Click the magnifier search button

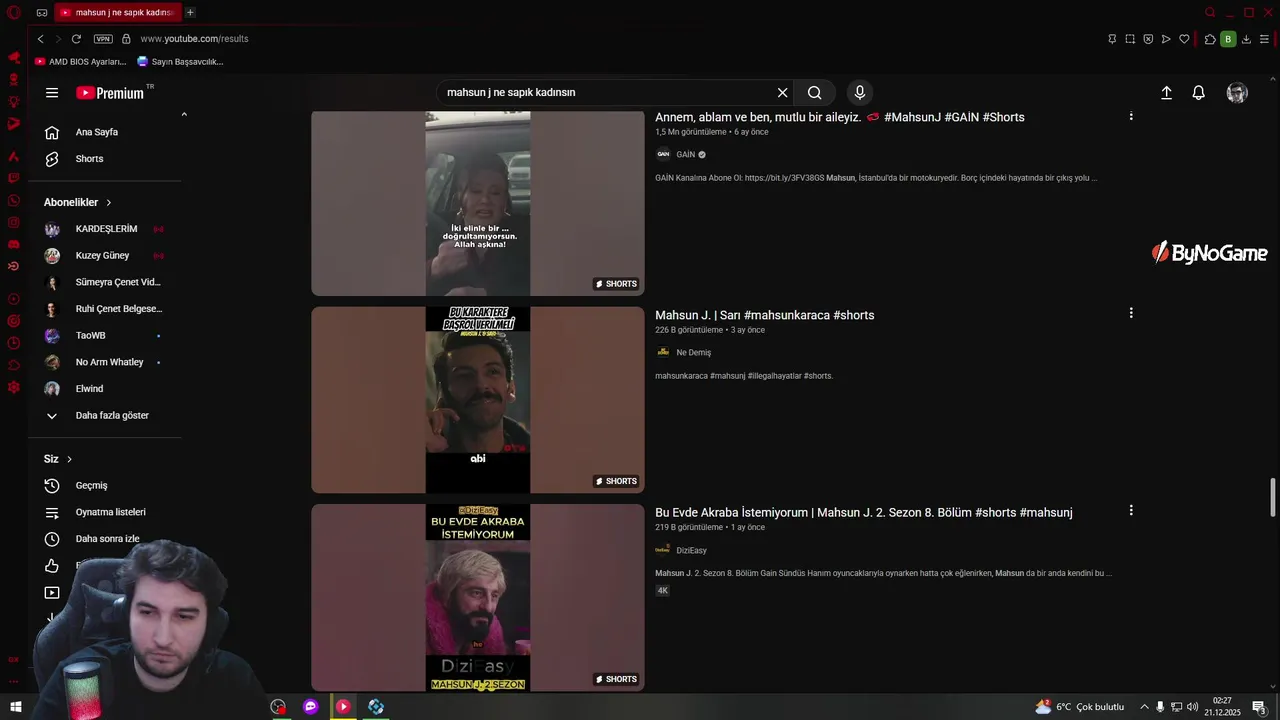(x=815, y=92)
